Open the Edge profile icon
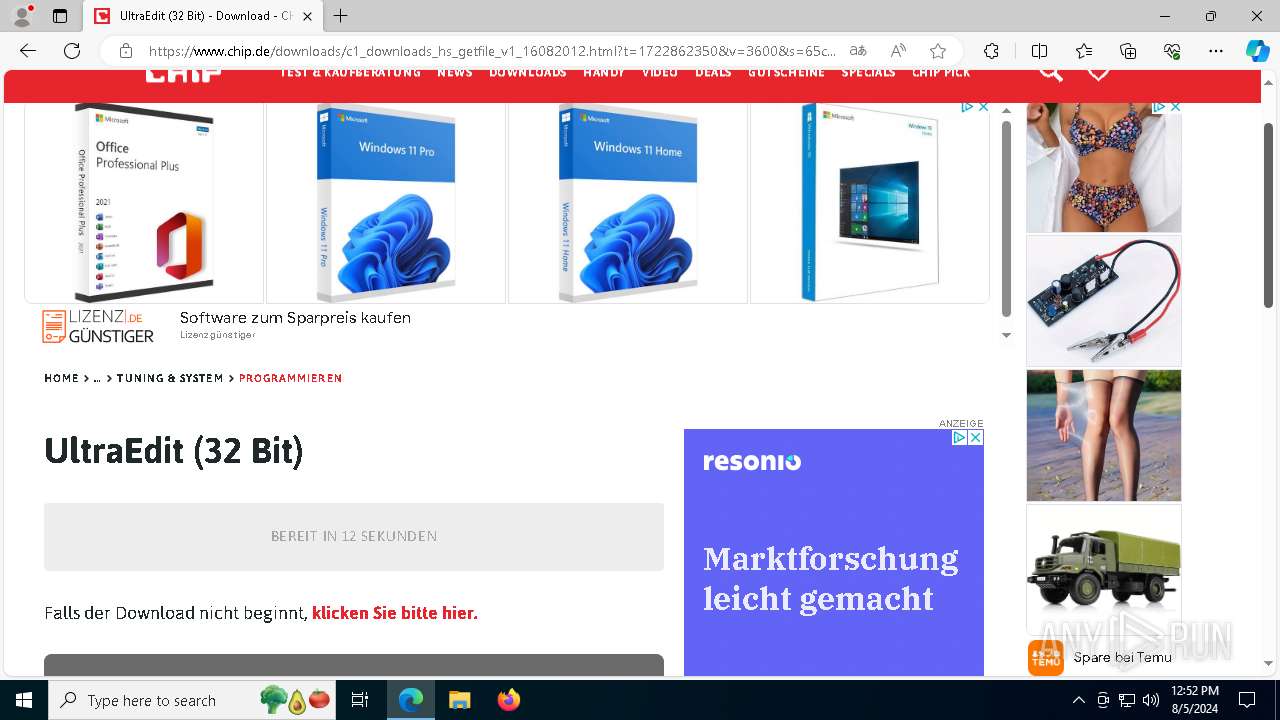Viewport: 1280px width, 720px height. [22, 16]
